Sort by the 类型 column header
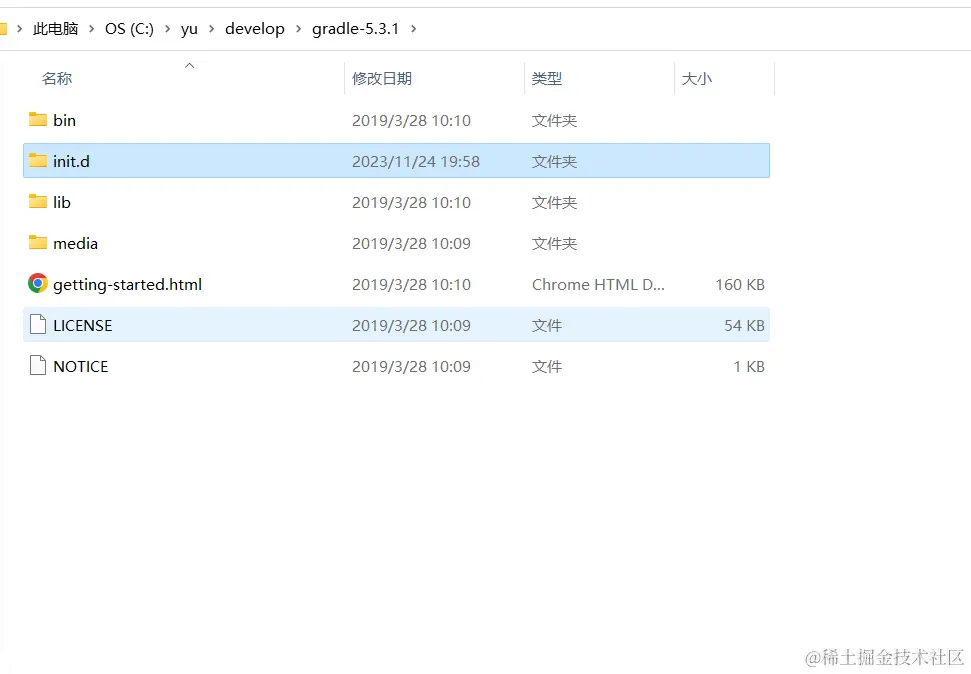 547,79
